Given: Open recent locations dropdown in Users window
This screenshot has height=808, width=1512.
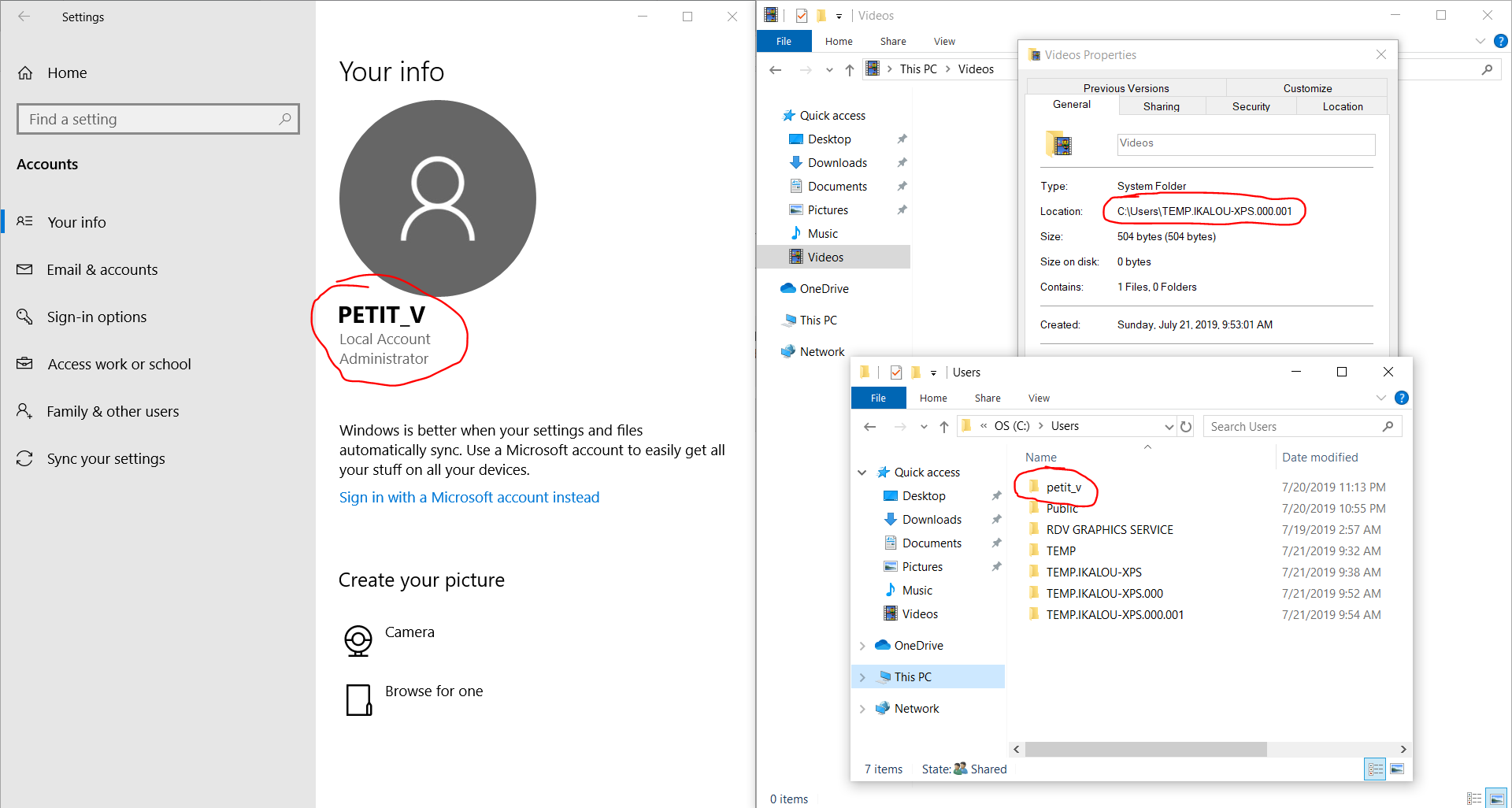Looking at the screenshot, I should point(924,426).
